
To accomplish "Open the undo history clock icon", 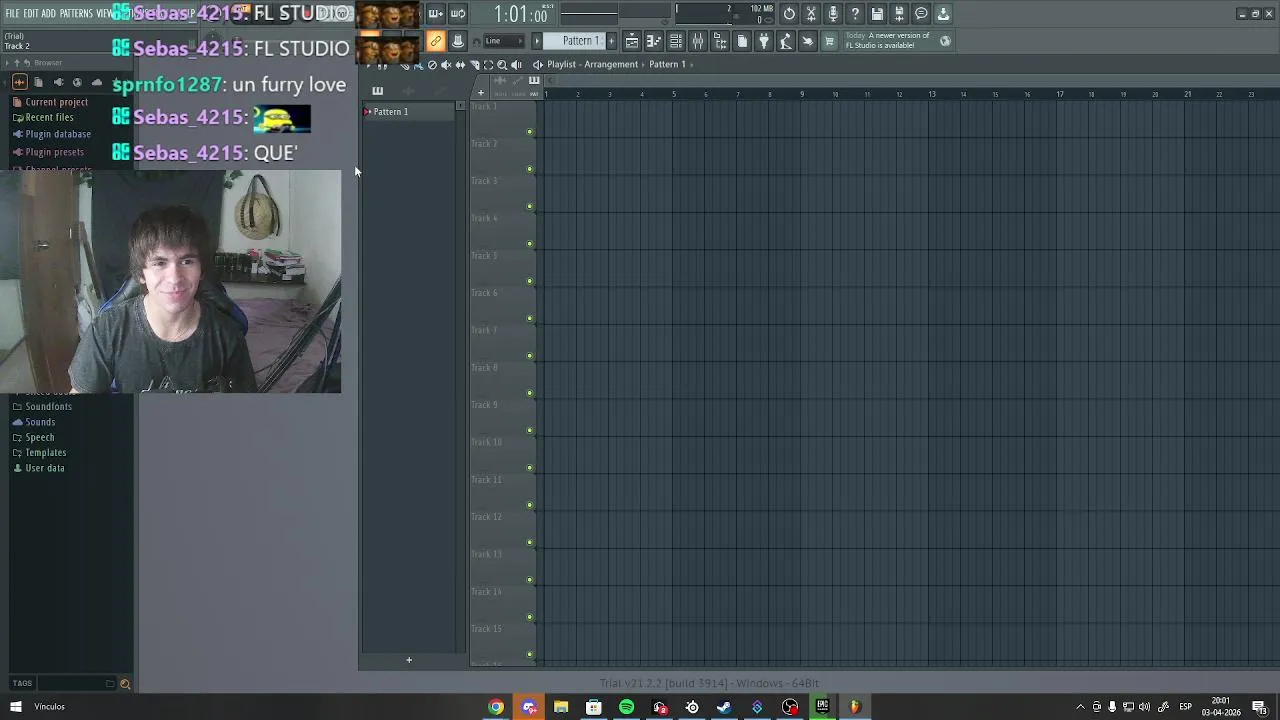I will (x=789, y=14).
